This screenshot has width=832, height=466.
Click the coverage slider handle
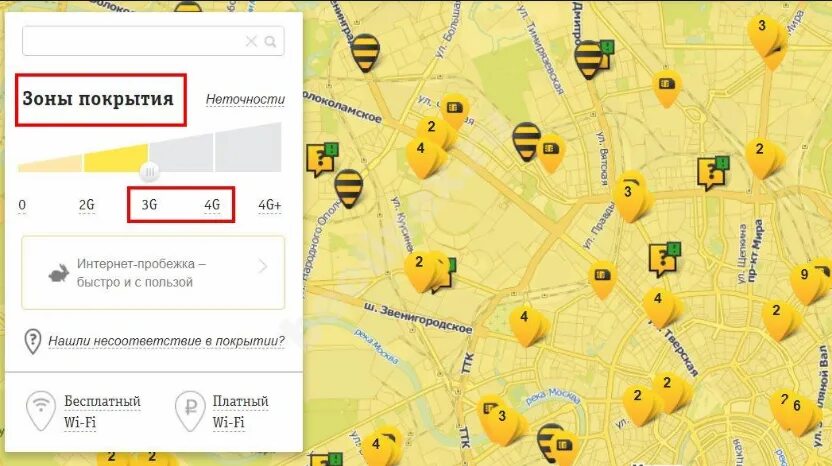[150, 171]
